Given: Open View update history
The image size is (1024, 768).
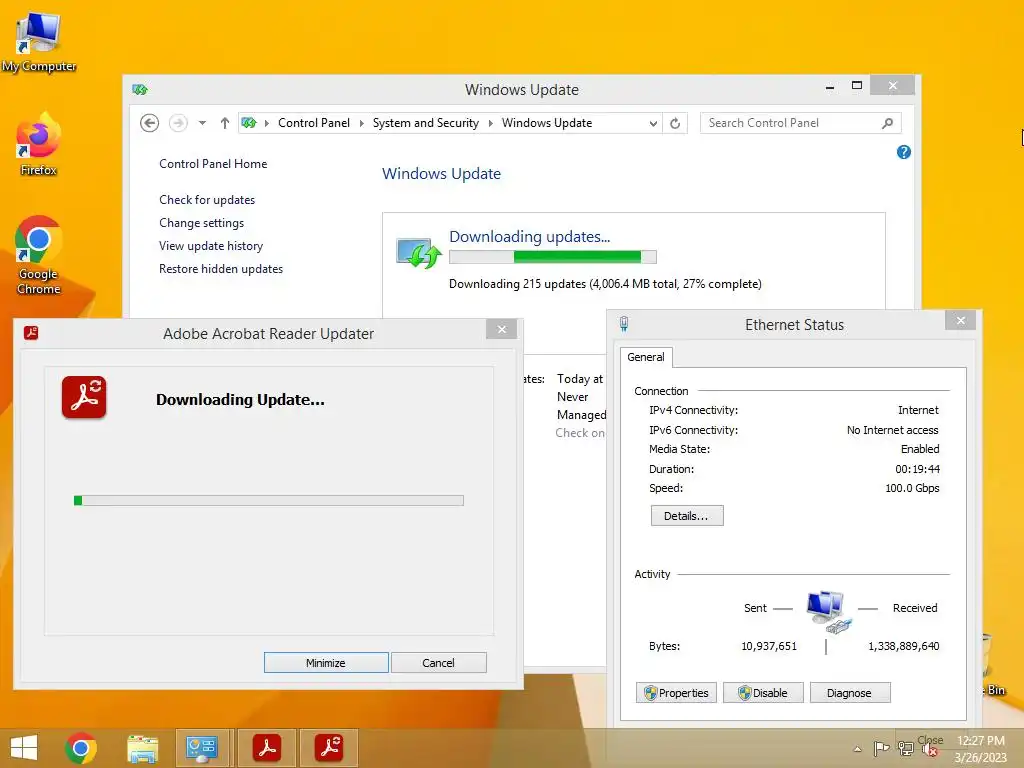Looking at the screenshot, I should pyautogui.click(x=211, y=246).
